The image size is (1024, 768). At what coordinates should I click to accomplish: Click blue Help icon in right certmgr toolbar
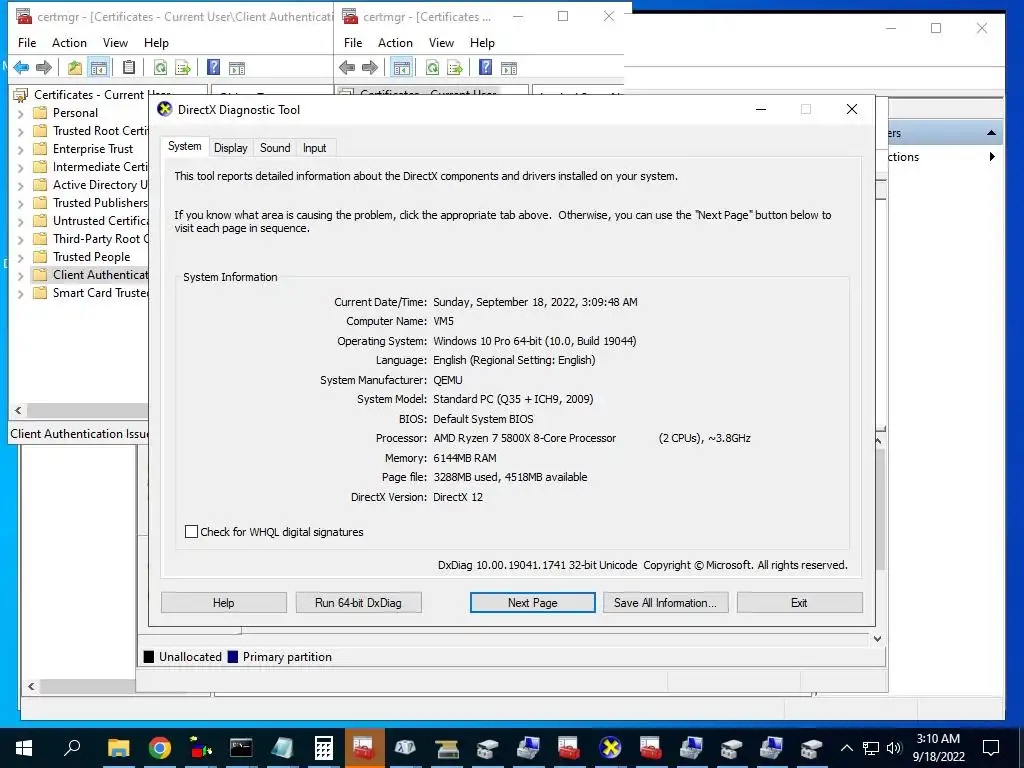tap(485, 67)
